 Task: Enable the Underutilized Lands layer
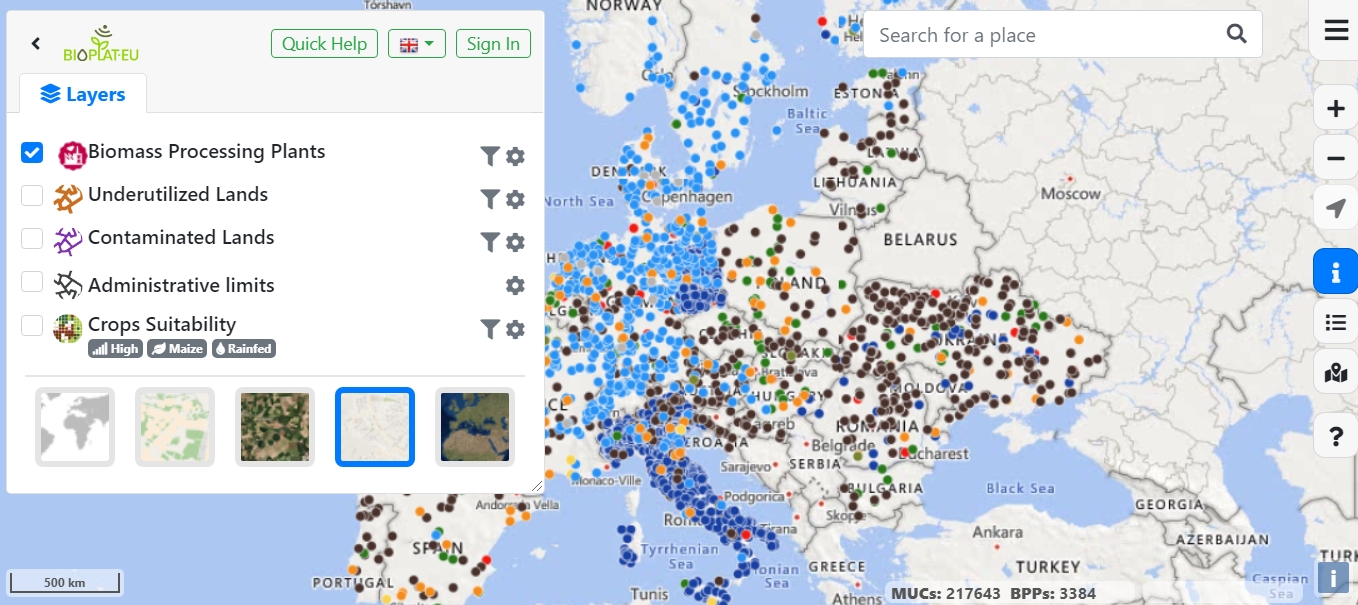pyautogui.click(x=31, y=195)
